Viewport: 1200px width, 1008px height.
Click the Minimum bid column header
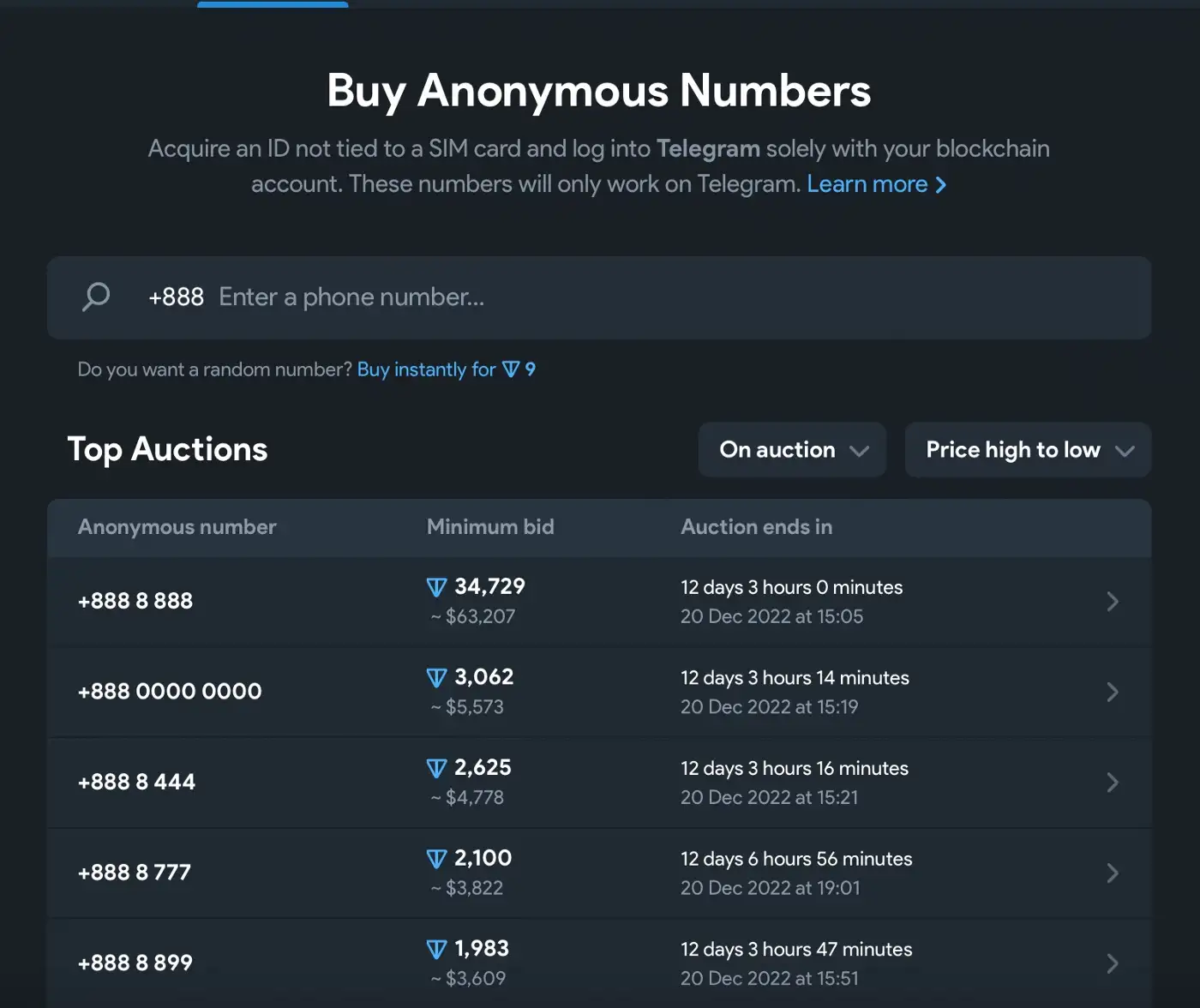coord(490,527)
